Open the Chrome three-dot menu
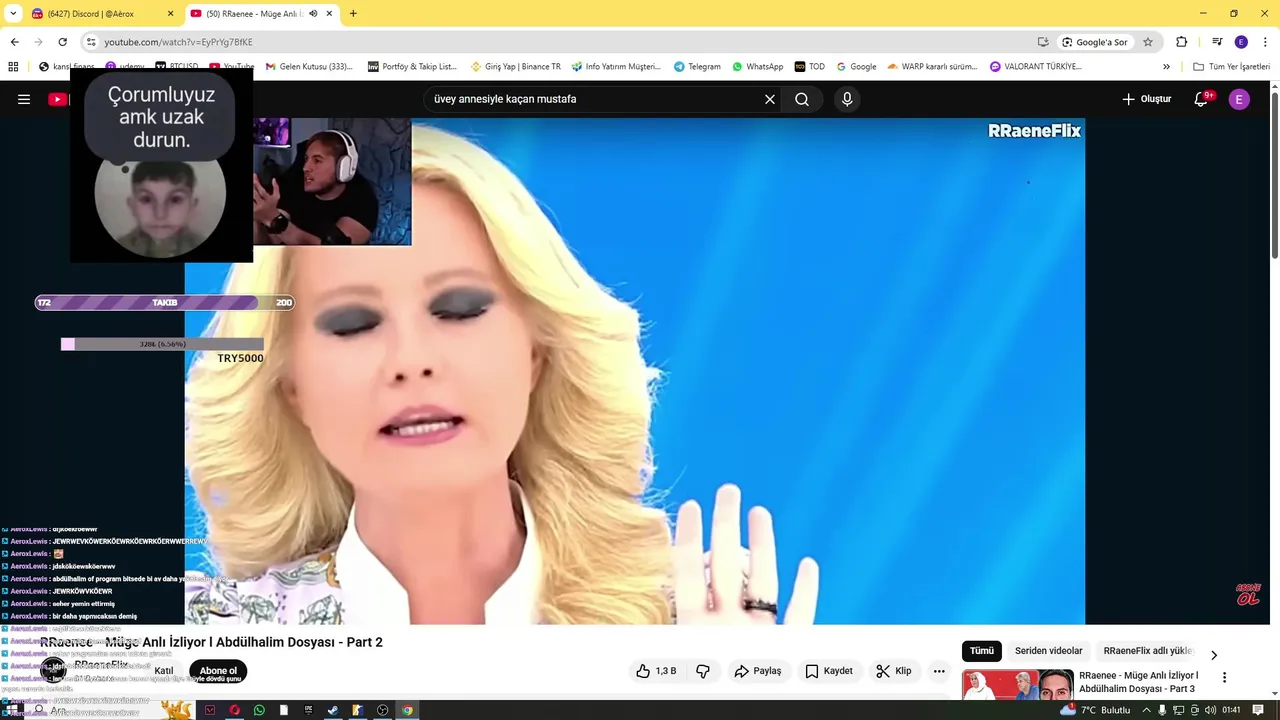Screen dimensions: 1280x720 click(x=1266, y=42)
